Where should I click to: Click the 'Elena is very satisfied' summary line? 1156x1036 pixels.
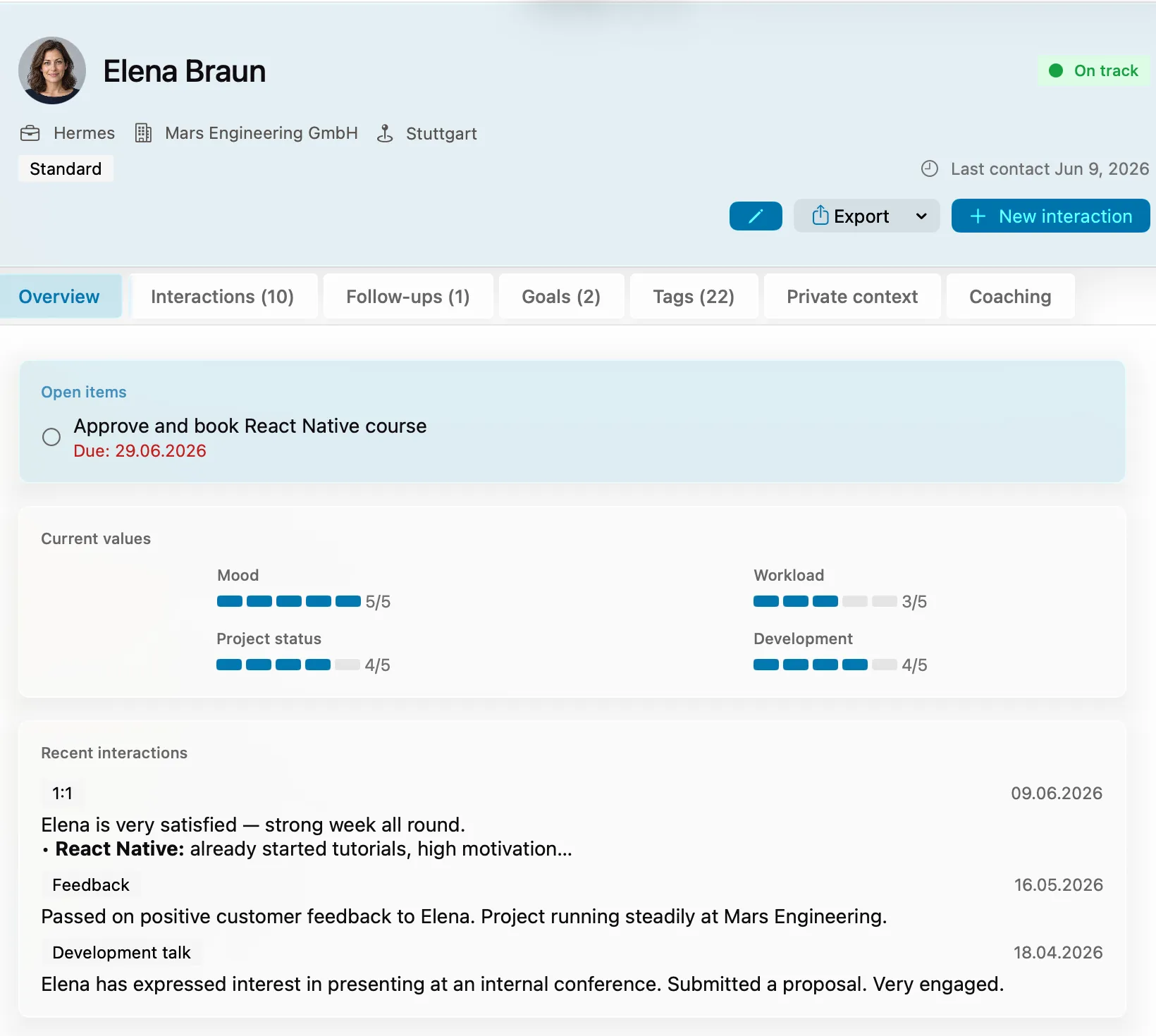253,825
